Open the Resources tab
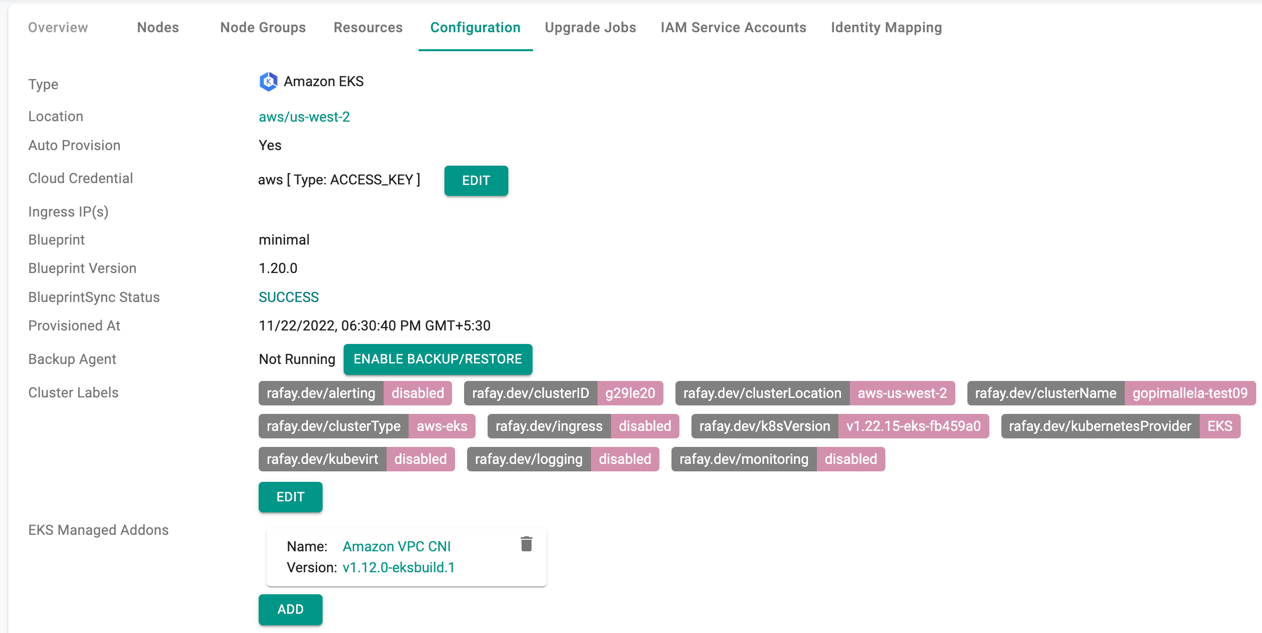Viewport: 1262px width, 633px height. point(368,28)
